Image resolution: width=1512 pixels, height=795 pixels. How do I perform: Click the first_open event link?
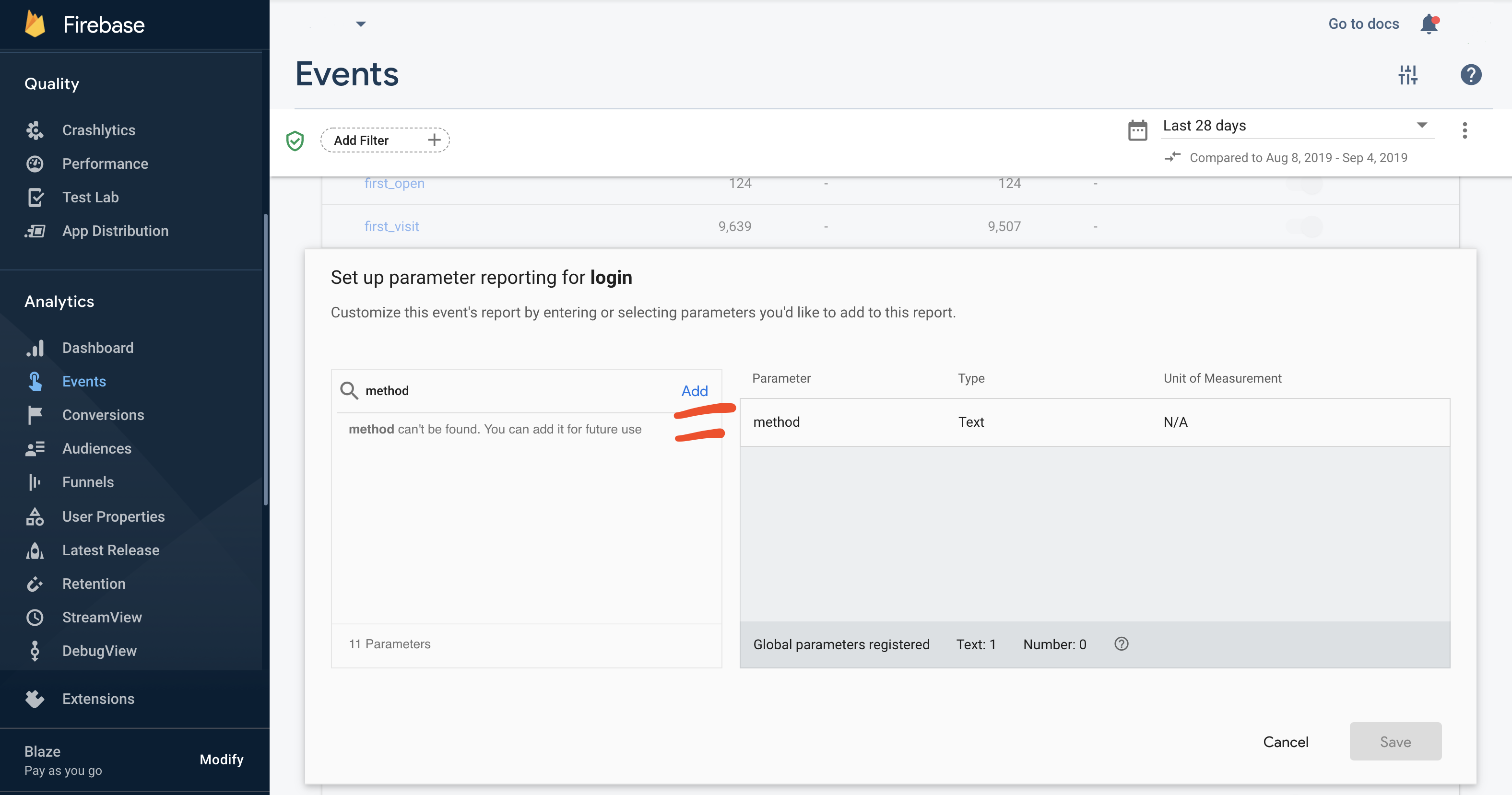coord(394,183)
